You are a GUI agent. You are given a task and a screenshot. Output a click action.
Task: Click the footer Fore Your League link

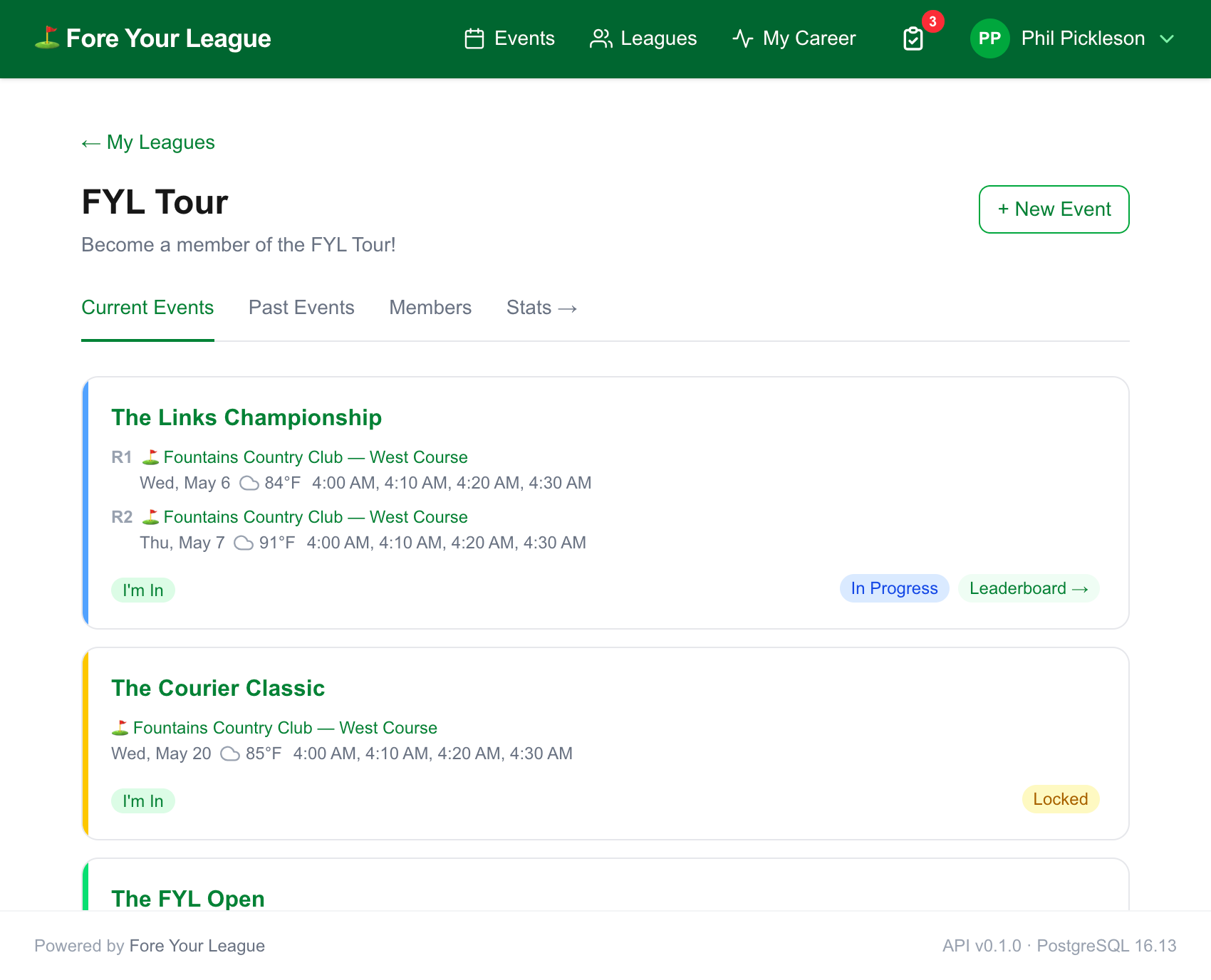click(197, 946)
